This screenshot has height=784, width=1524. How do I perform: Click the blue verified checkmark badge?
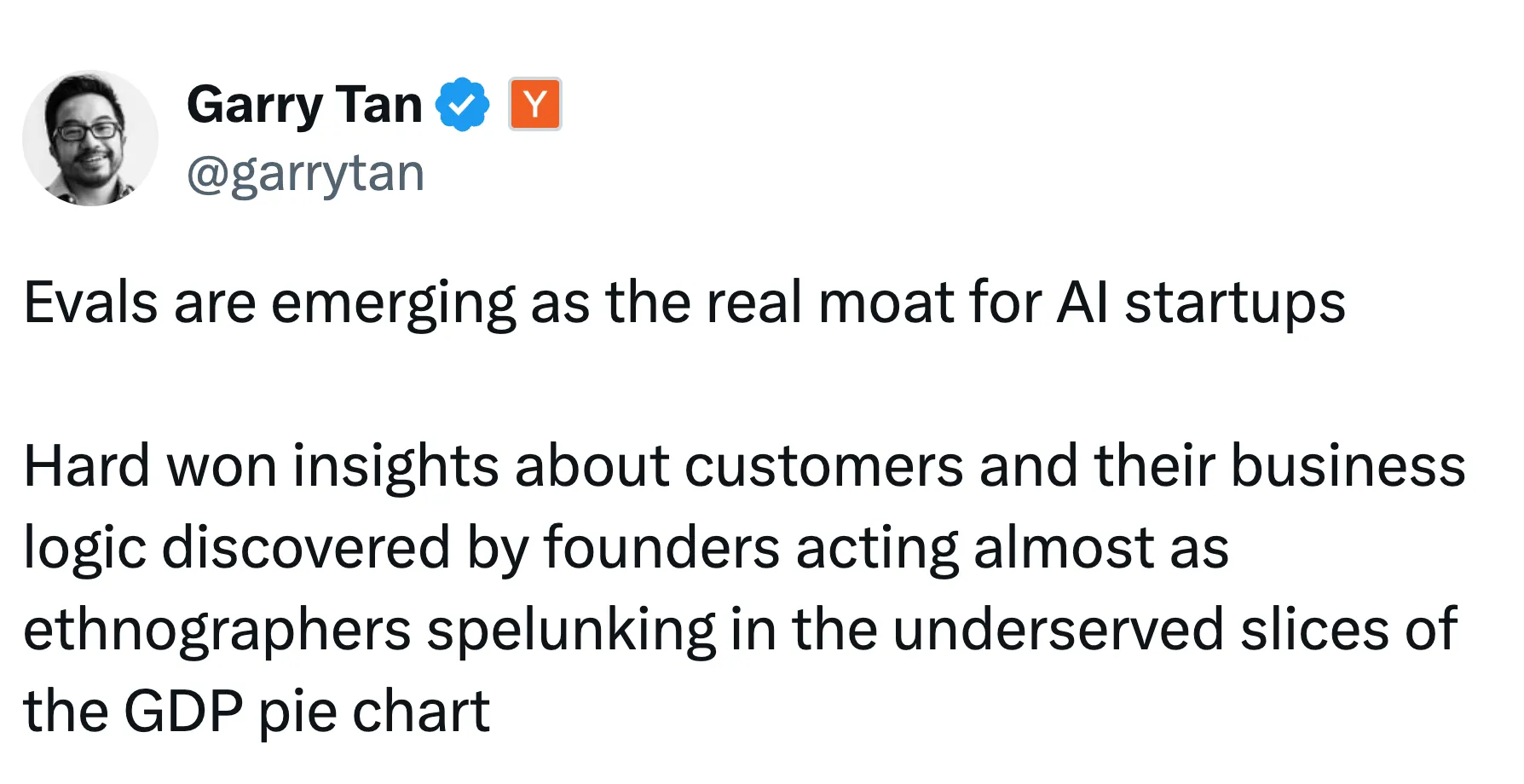point(463,104)
